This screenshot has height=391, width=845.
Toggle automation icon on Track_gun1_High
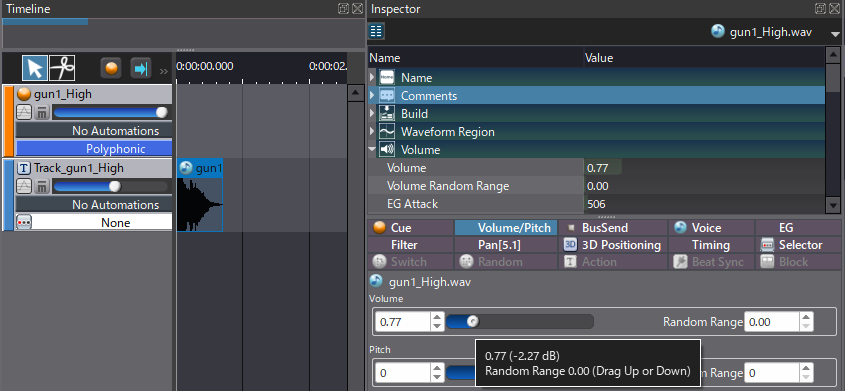click(24, 186)
